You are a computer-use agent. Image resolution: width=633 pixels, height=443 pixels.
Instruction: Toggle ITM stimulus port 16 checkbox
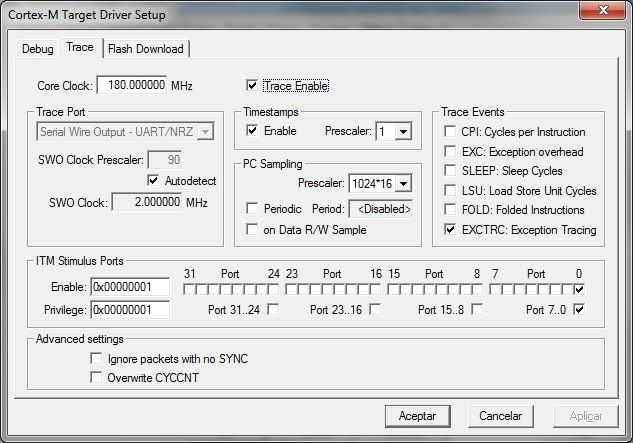click(375, 289)
